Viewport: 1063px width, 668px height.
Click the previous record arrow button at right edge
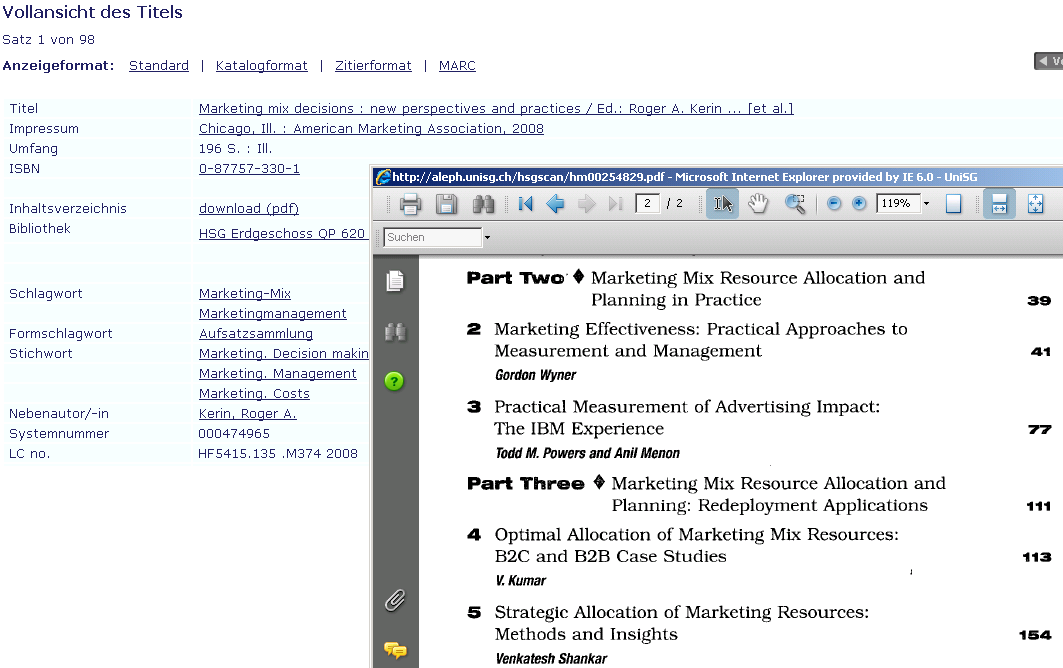[x=1048, y=61]
